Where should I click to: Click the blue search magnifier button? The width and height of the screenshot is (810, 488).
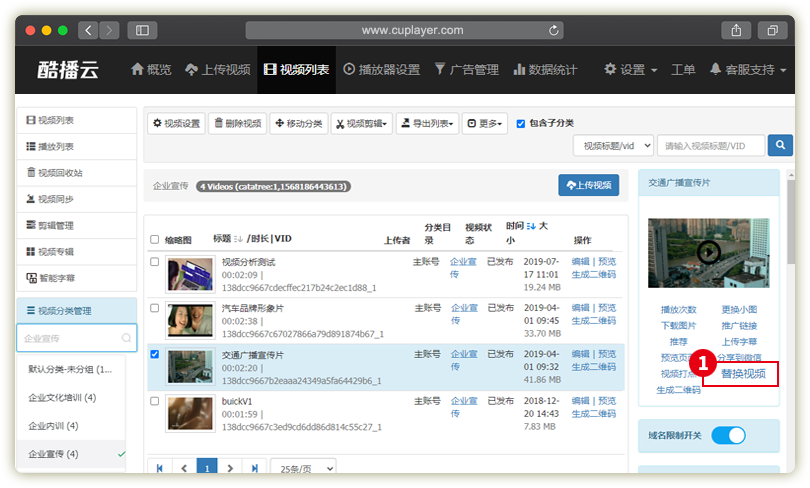point(780,146)
